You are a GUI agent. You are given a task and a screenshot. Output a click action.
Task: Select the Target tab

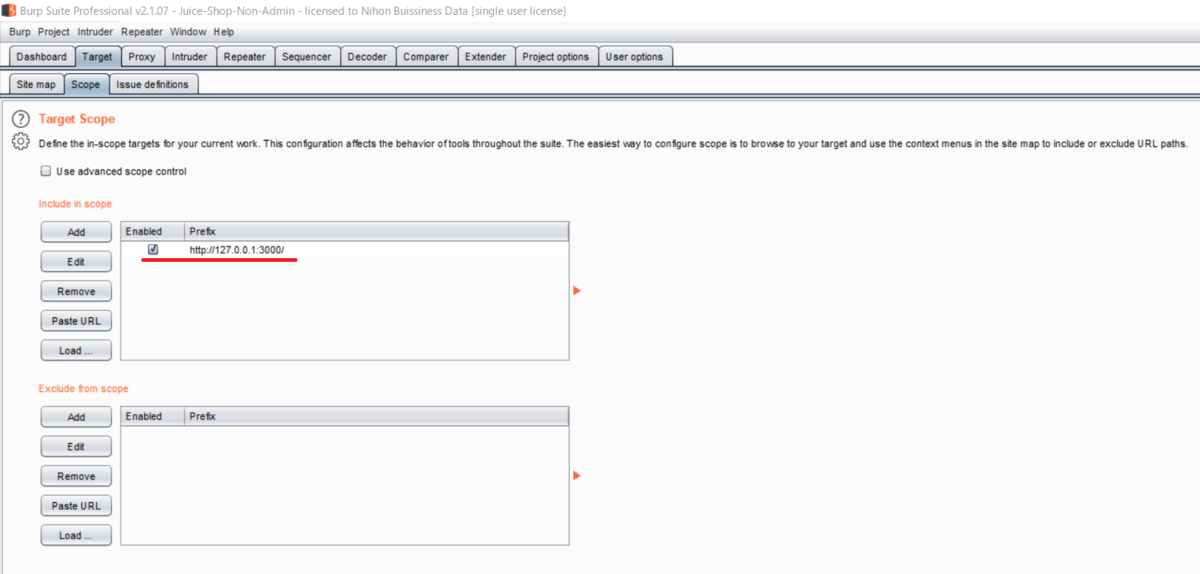98,57
